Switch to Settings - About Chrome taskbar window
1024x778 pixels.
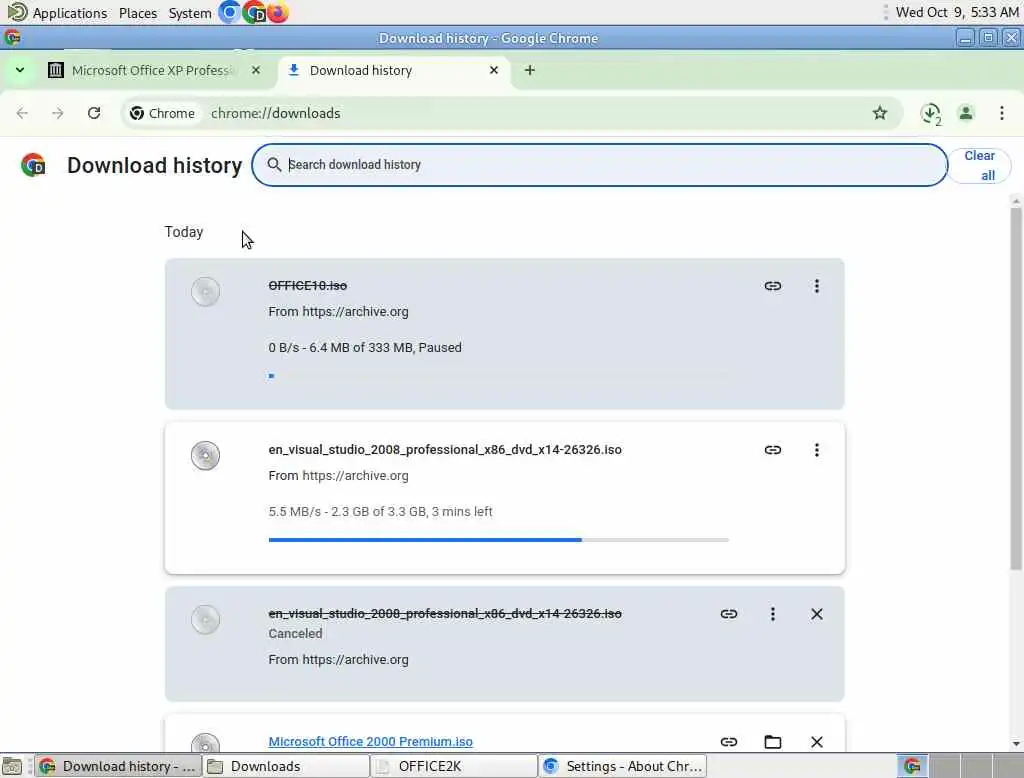click(x=622, y=766)
